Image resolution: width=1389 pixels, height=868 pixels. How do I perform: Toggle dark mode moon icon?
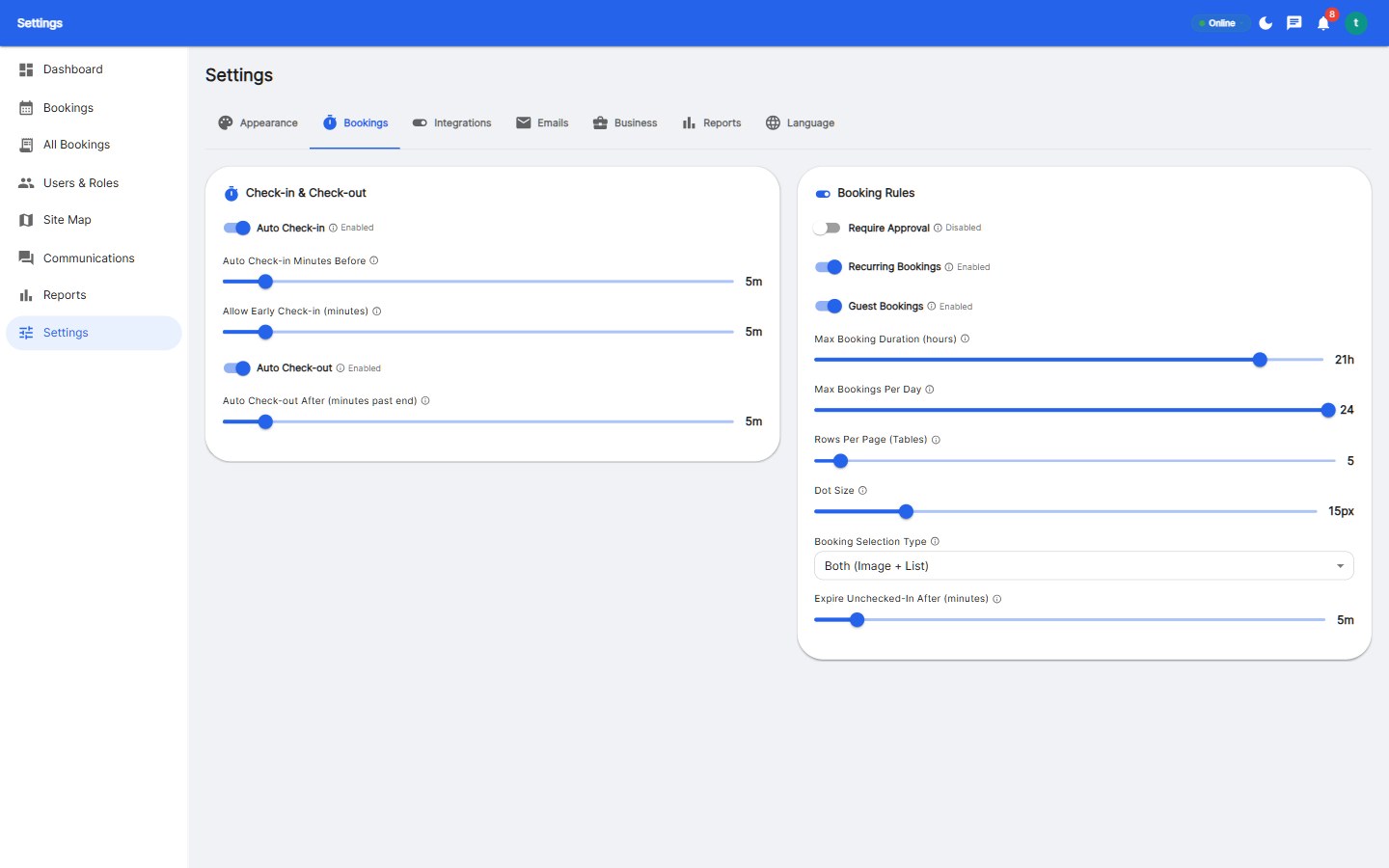point(1266,23)
